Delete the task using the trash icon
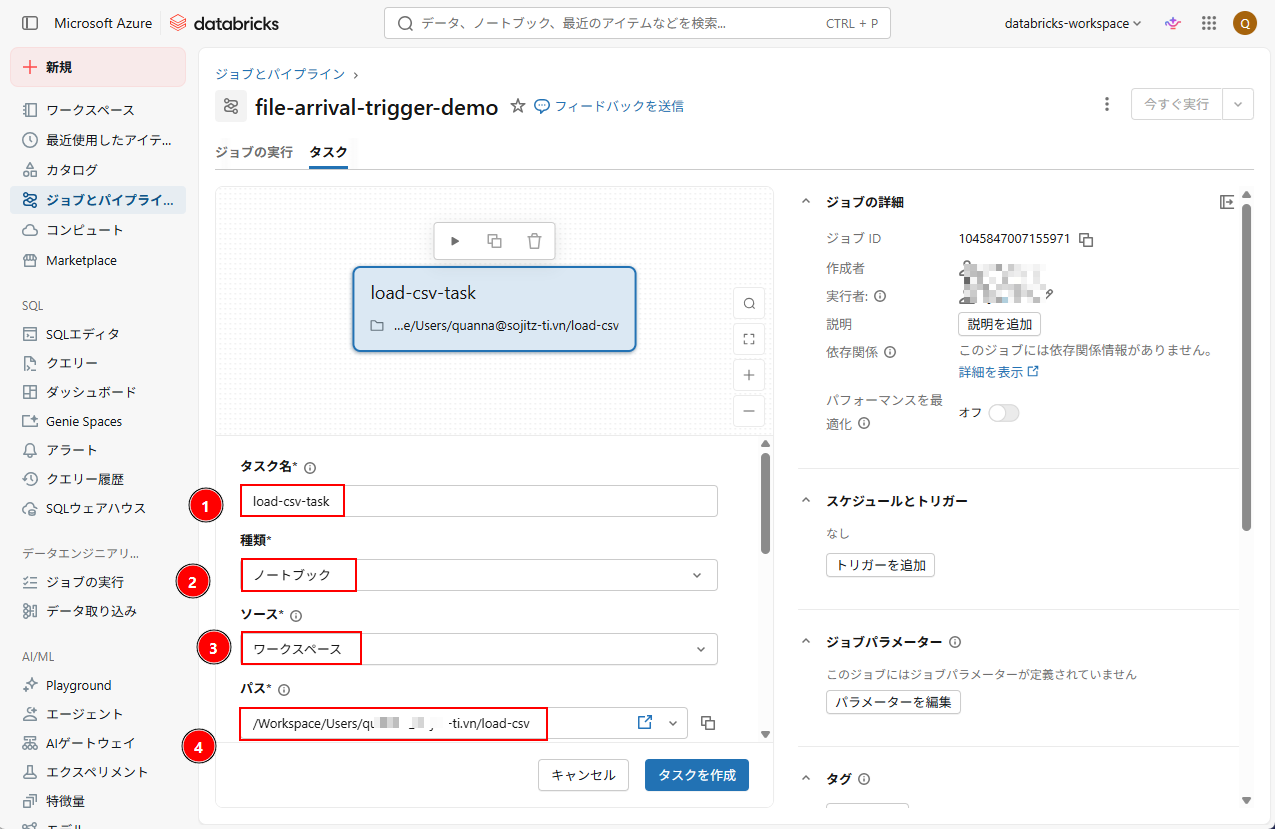 534,241
